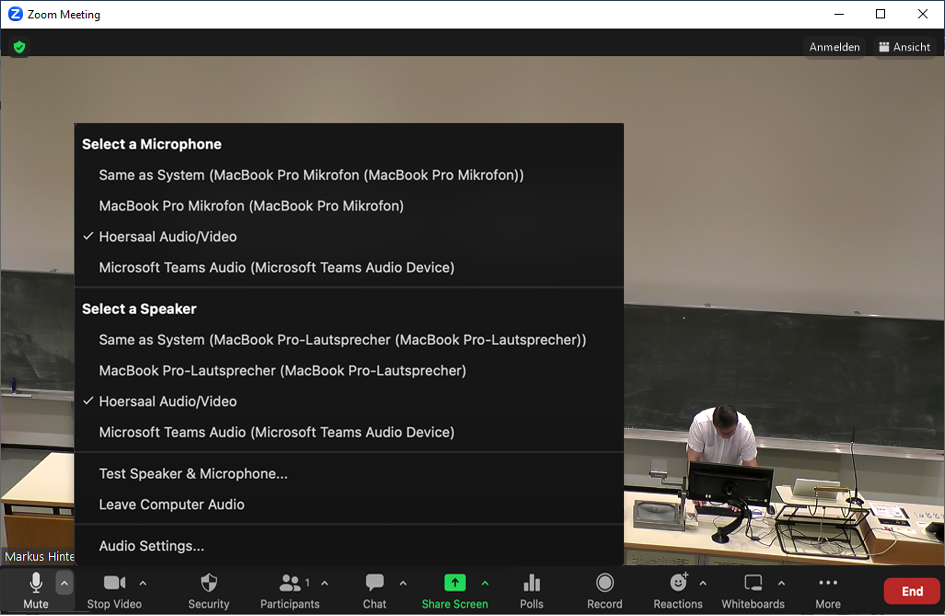Expand the Share Screen options arrow
Screen dimensions: 945x616
pyautogui.click(x=485, y=583)
